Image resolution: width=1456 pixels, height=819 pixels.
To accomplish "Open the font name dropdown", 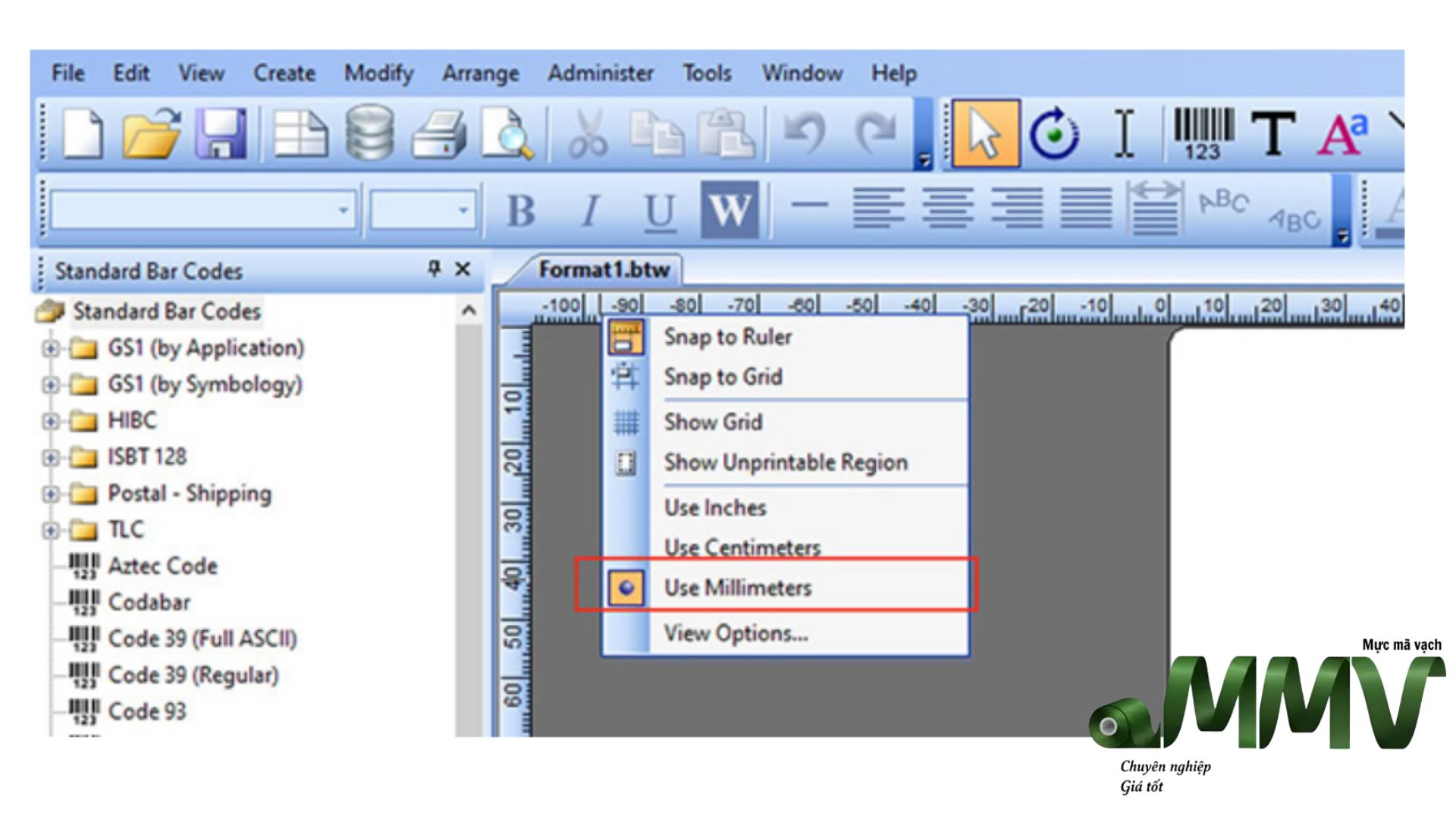I will point(344,209).
